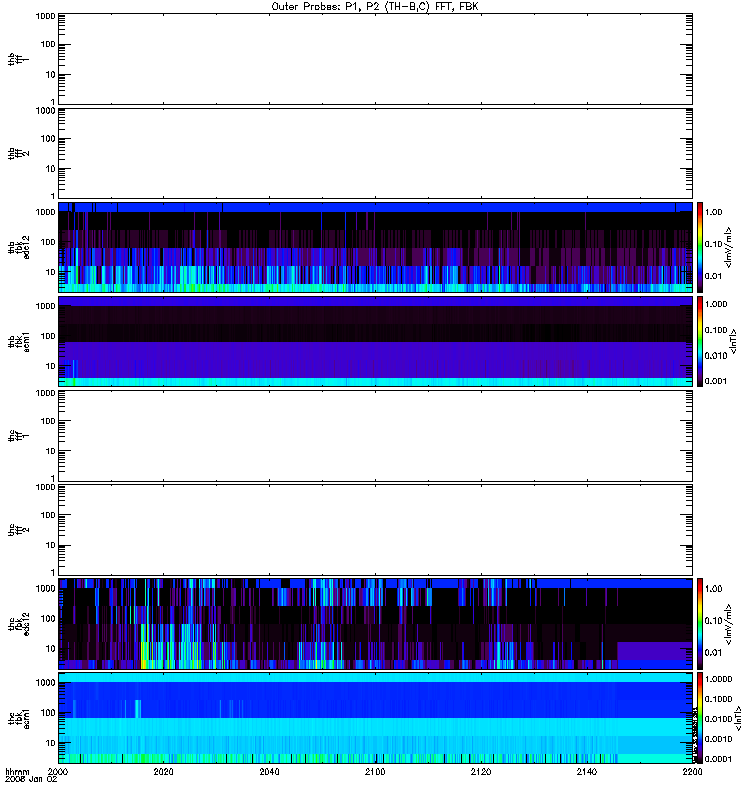This screenshot has width=750, height=800.
Task: Click the empty thb fft 1 plot panel
Action: pos(375,59)
